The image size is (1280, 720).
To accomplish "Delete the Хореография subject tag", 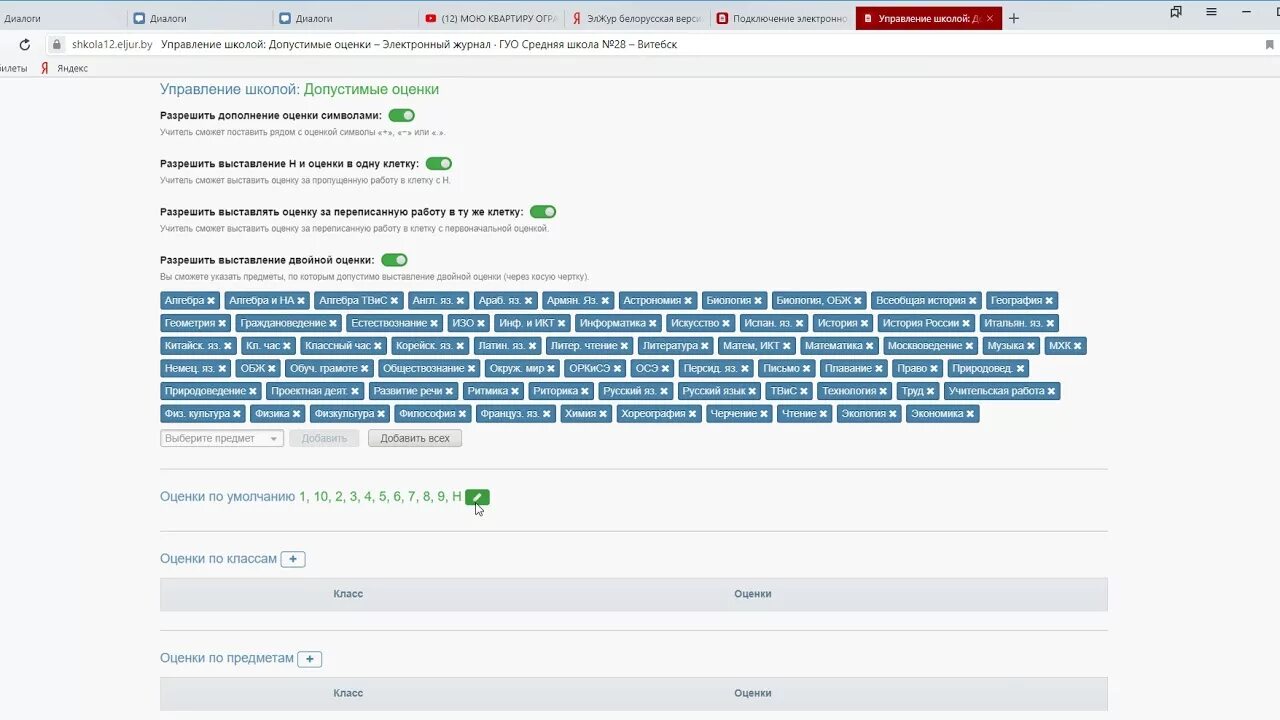I will (x=693, y=414).
